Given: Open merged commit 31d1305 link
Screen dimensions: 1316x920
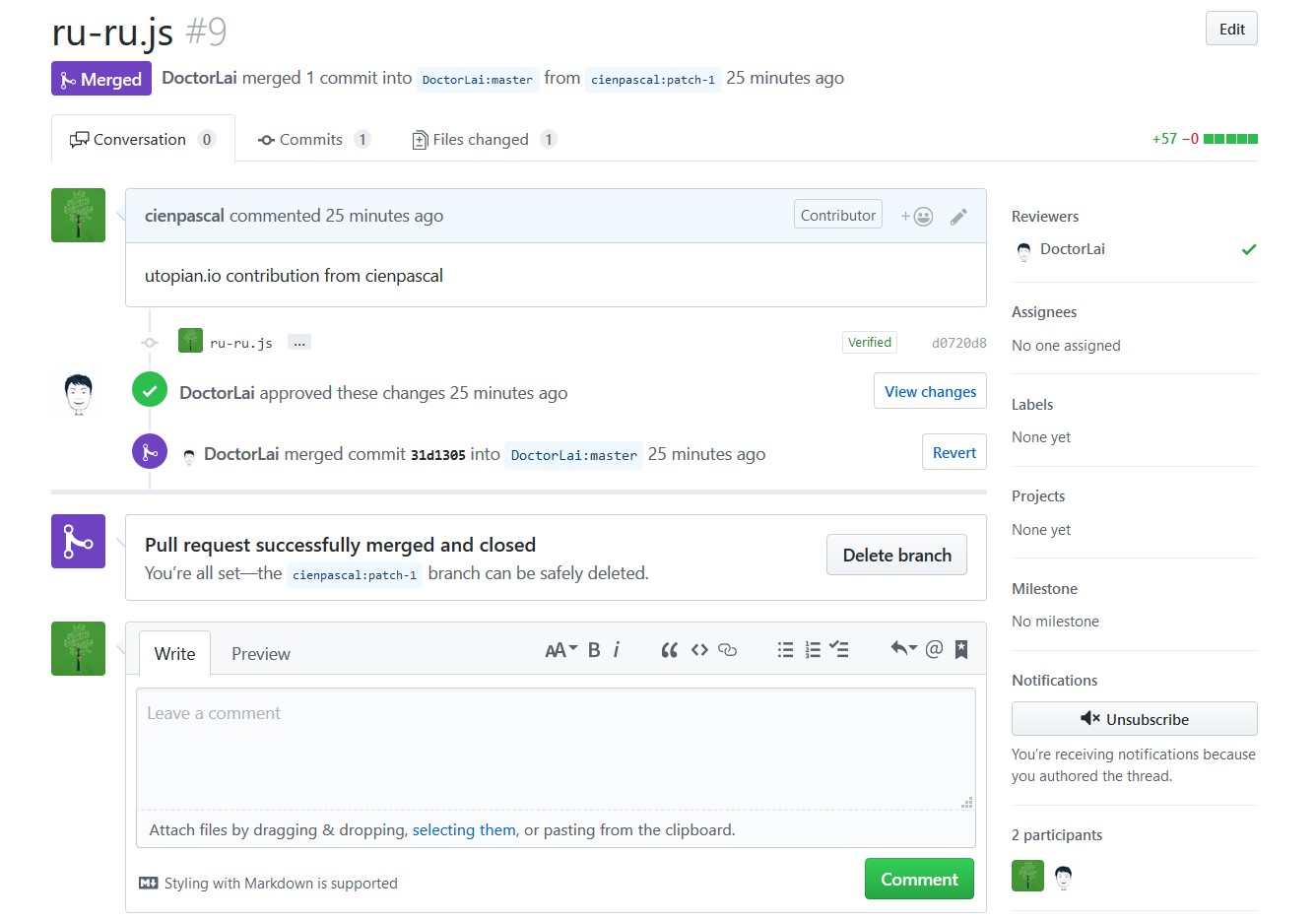Looking at the screenshot, I should (437, 454).
